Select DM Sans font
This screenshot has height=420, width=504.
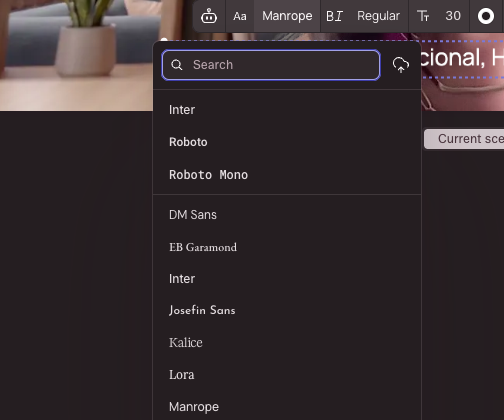coord(287,215)
